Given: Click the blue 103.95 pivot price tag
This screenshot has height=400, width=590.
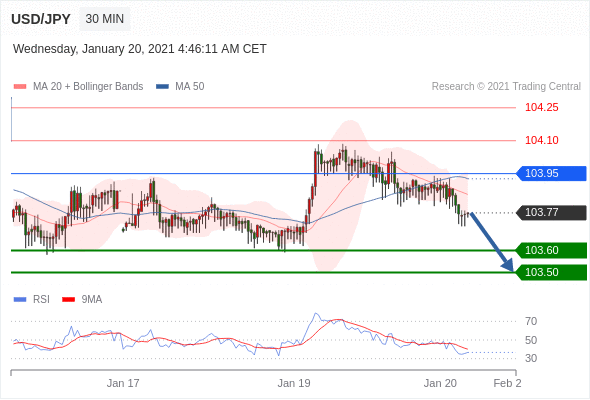Looking at the screenshot, I should (x=551, y=173).
